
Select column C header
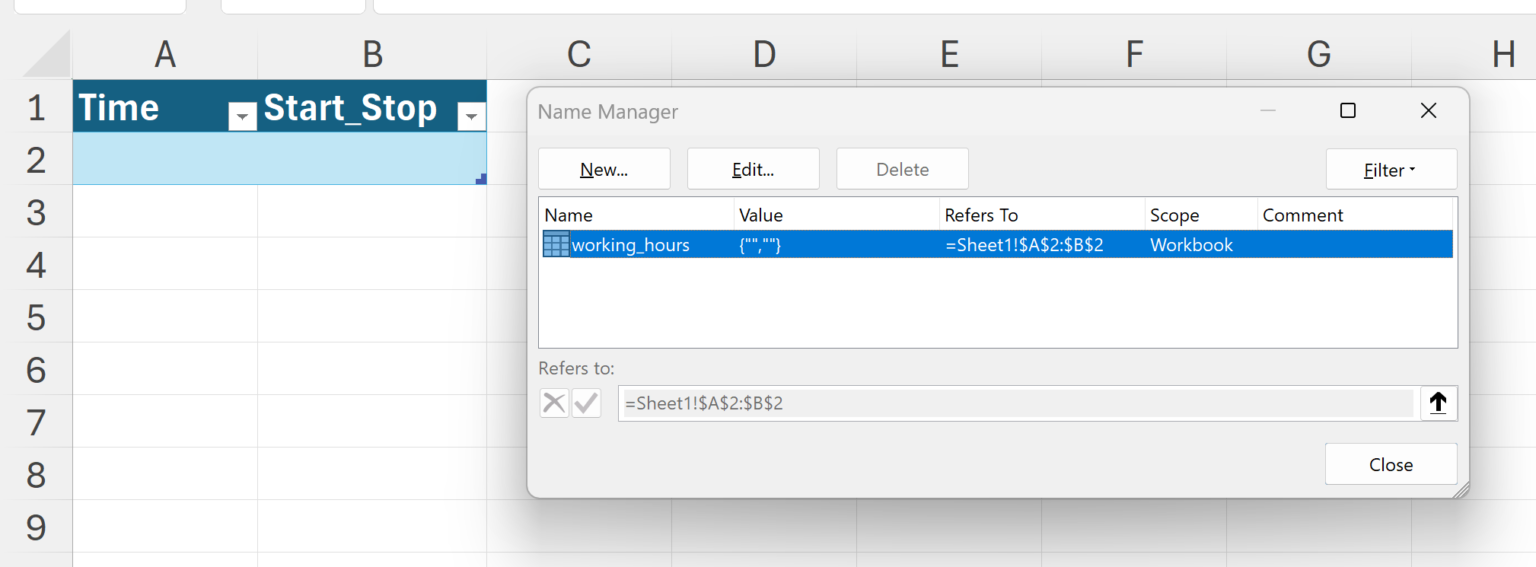pyautogui.click(x=579, y=54)
